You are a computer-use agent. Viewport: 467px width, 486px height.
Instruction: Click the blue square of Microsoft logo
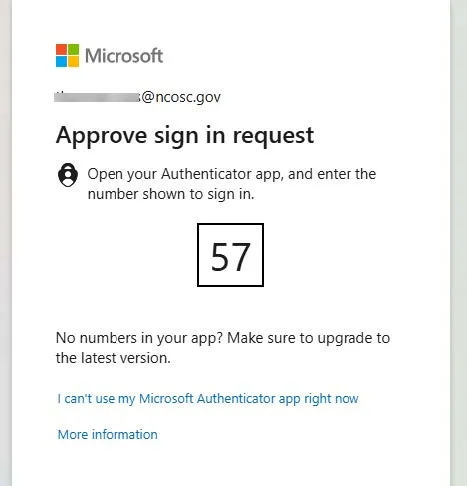pos(62,62)
